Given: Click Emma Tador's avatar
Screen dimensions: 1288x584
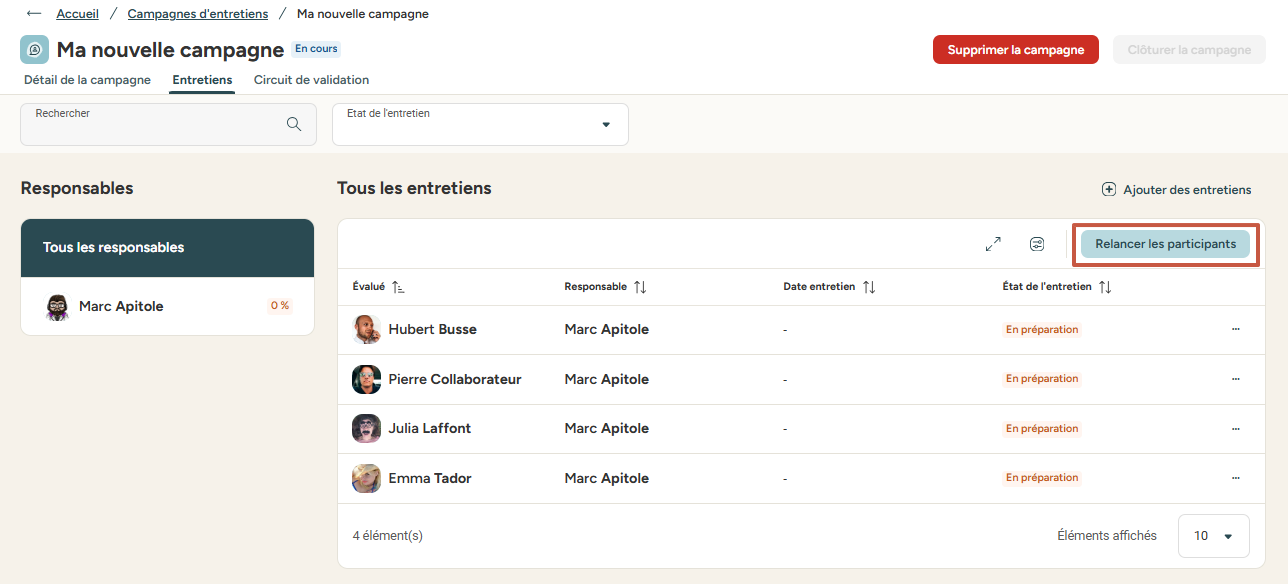Looking at the screenshot, I should coord(366,478).
